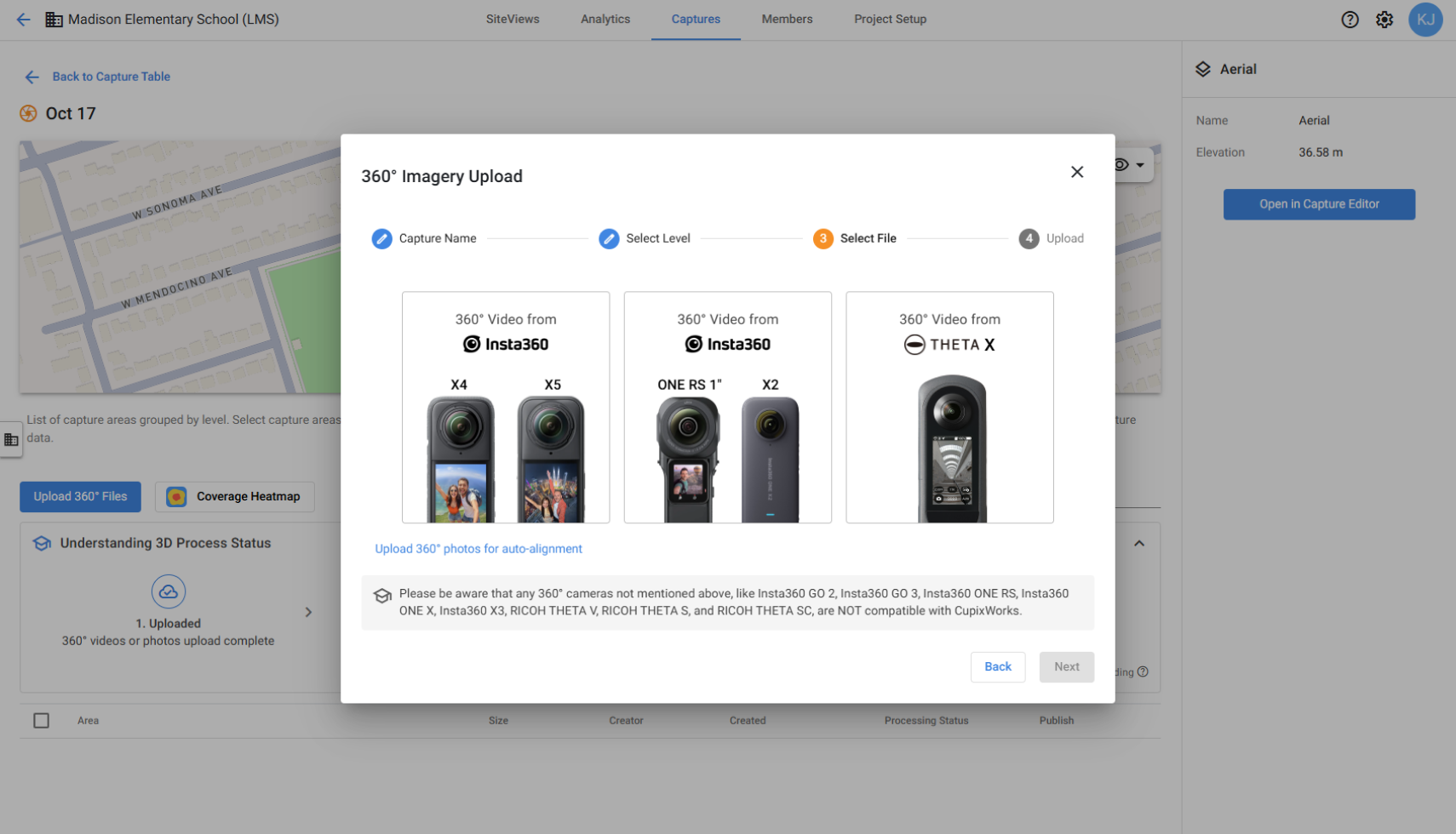Open the side panel building icon tab

11,439
